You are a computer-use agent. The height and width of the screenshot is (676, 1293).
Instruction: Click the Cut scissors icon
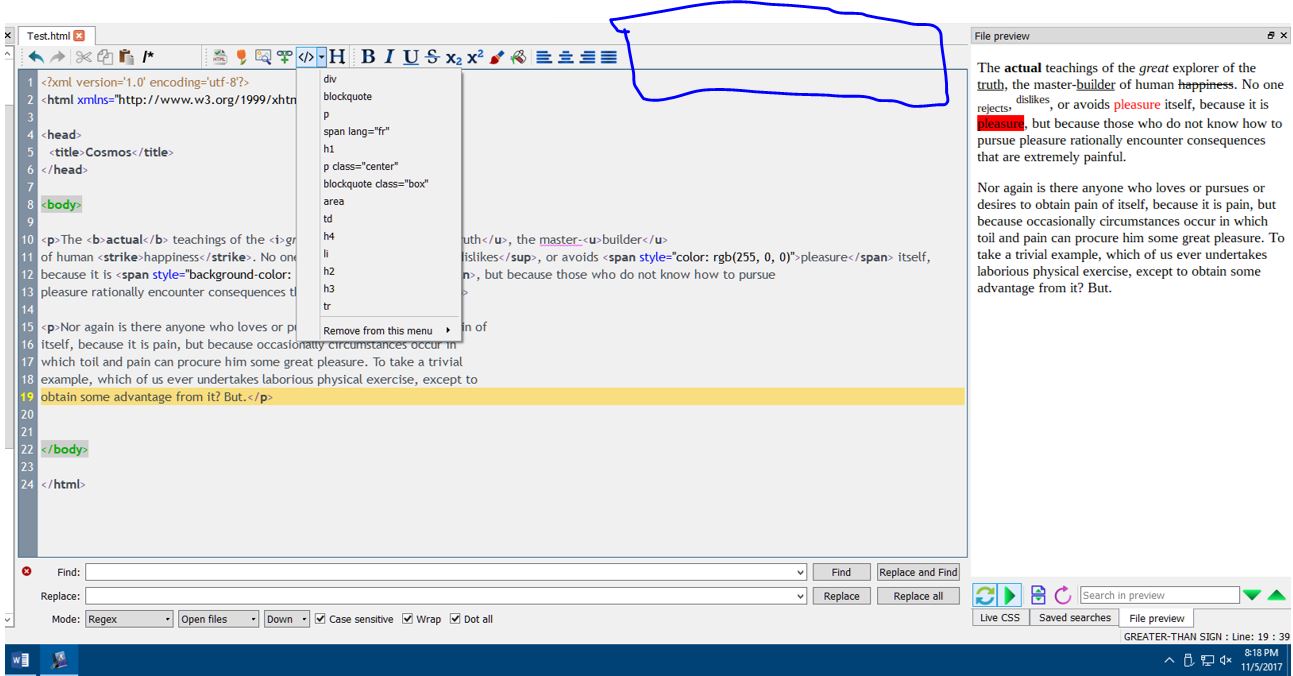(84, 57)
